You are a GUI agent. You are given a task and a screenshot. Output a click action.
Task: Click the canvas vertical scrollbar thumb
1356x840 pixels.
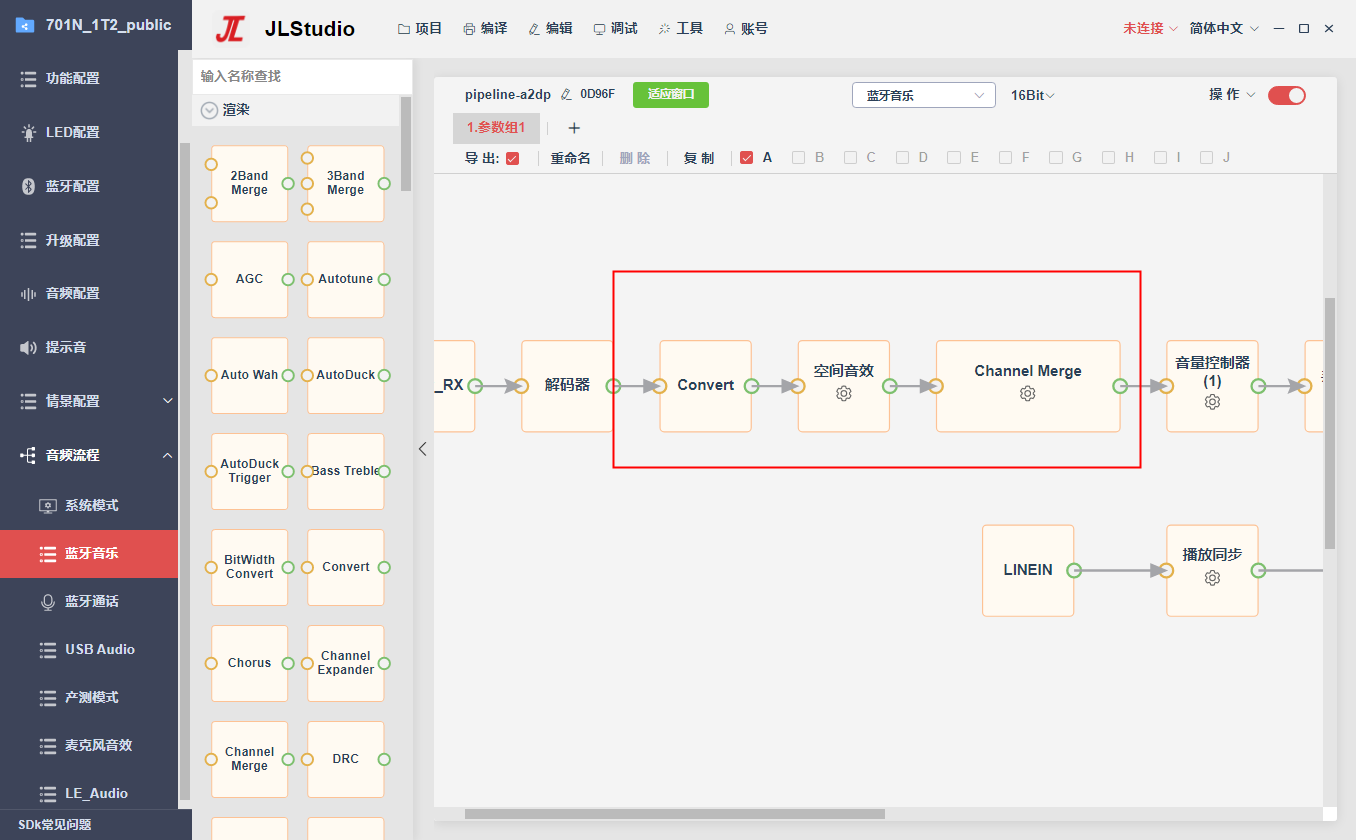click(x=1330, y=423)
